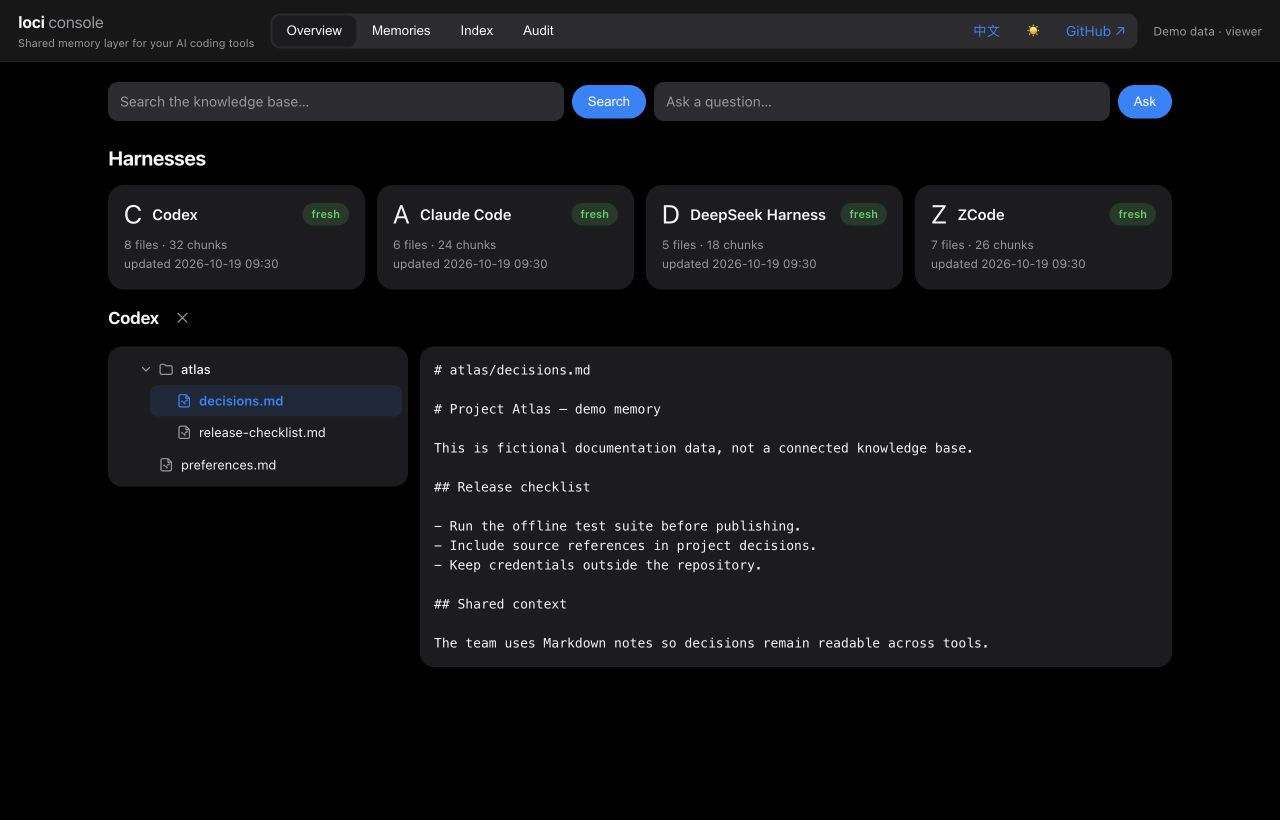1280x820 pixels.
Task: Select the Codex harness card
Action: (236, 237)
